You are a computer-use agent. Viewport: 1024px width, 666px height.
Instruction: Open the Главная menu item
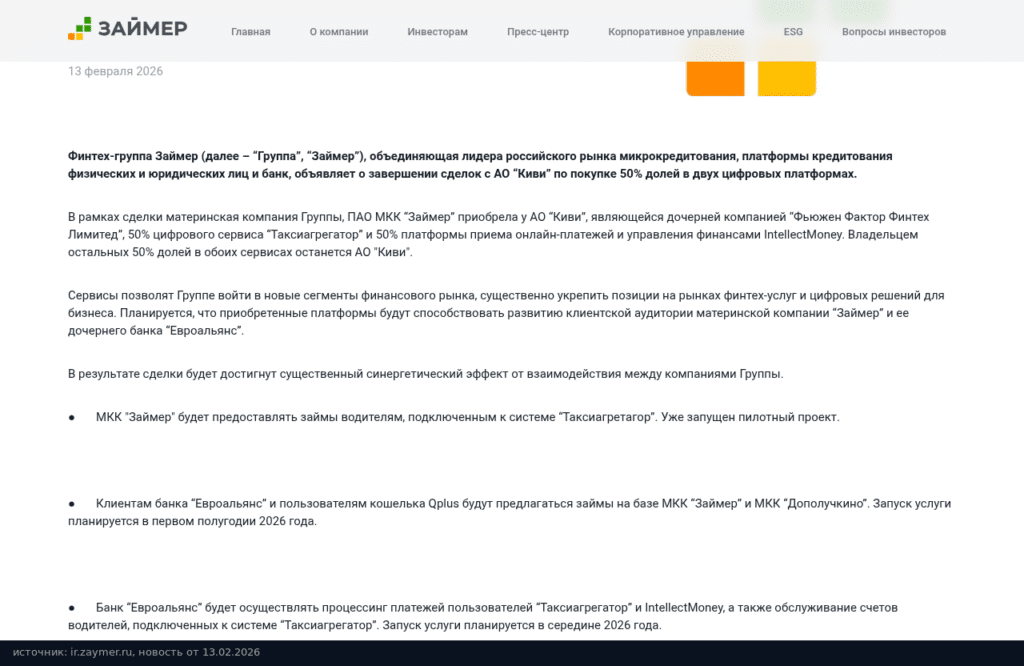click(x=251, y=31)
